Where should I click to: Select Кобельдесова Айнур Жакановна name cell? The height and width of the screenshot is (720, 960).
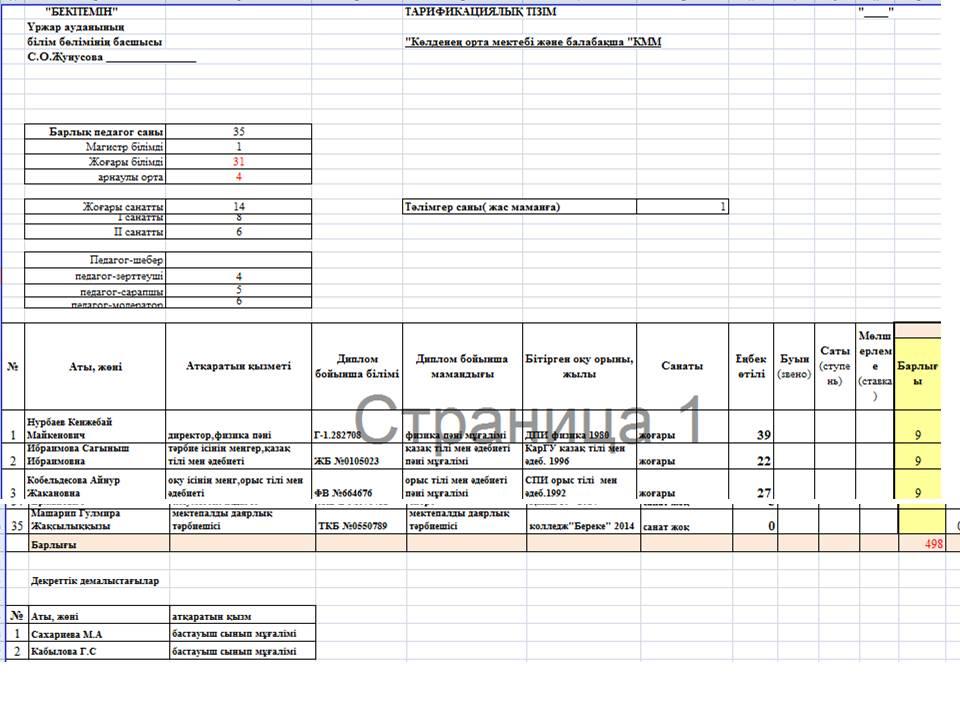point(95,486)
